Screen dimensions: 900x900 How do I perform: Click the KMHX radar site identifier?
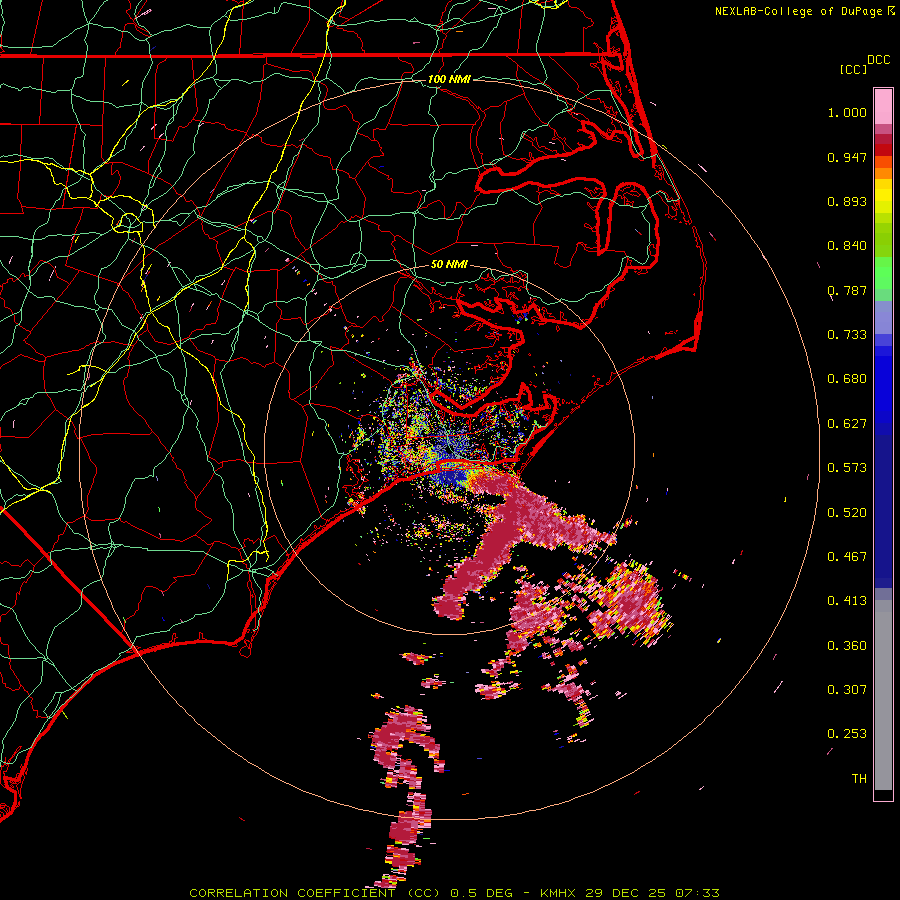point(558,893)
